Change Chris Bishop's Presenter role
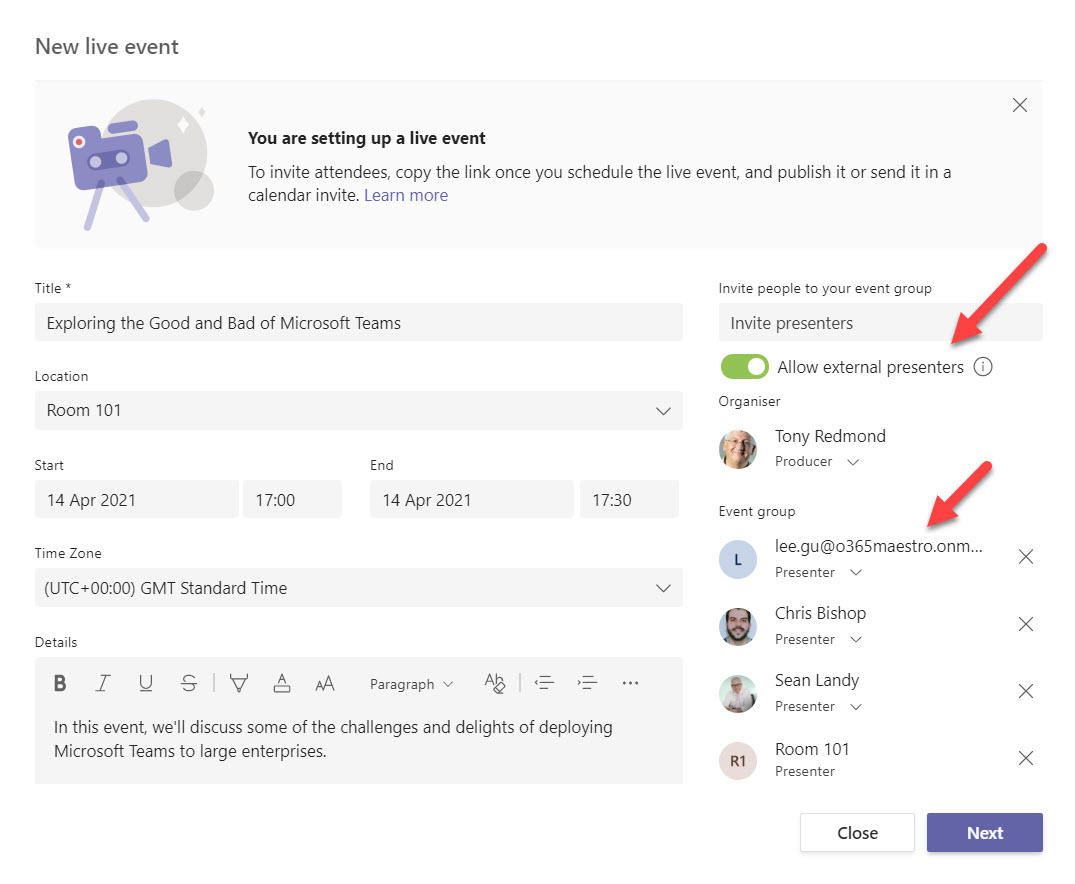The width and height of the screenshot is (1075, 884). tap(818, 640)
